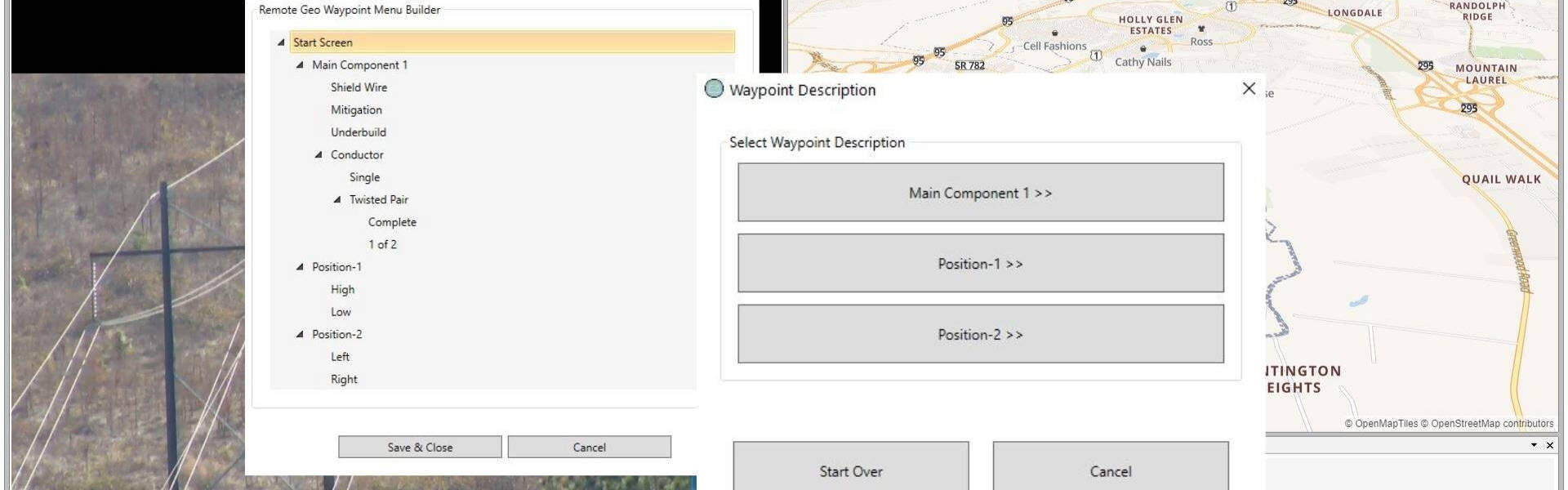The height and width of the screenshot is (490, 1568).
Task: Click the OpenStreetMap contributors attribution link
Action: [x=1486, y=424]
